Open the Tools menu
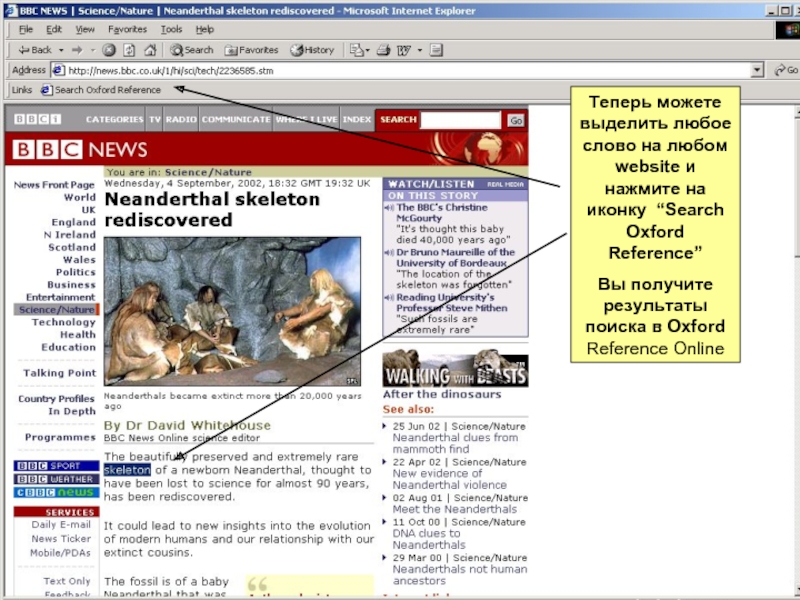Viewport: 800px width, 600px height. pos(171,30)
